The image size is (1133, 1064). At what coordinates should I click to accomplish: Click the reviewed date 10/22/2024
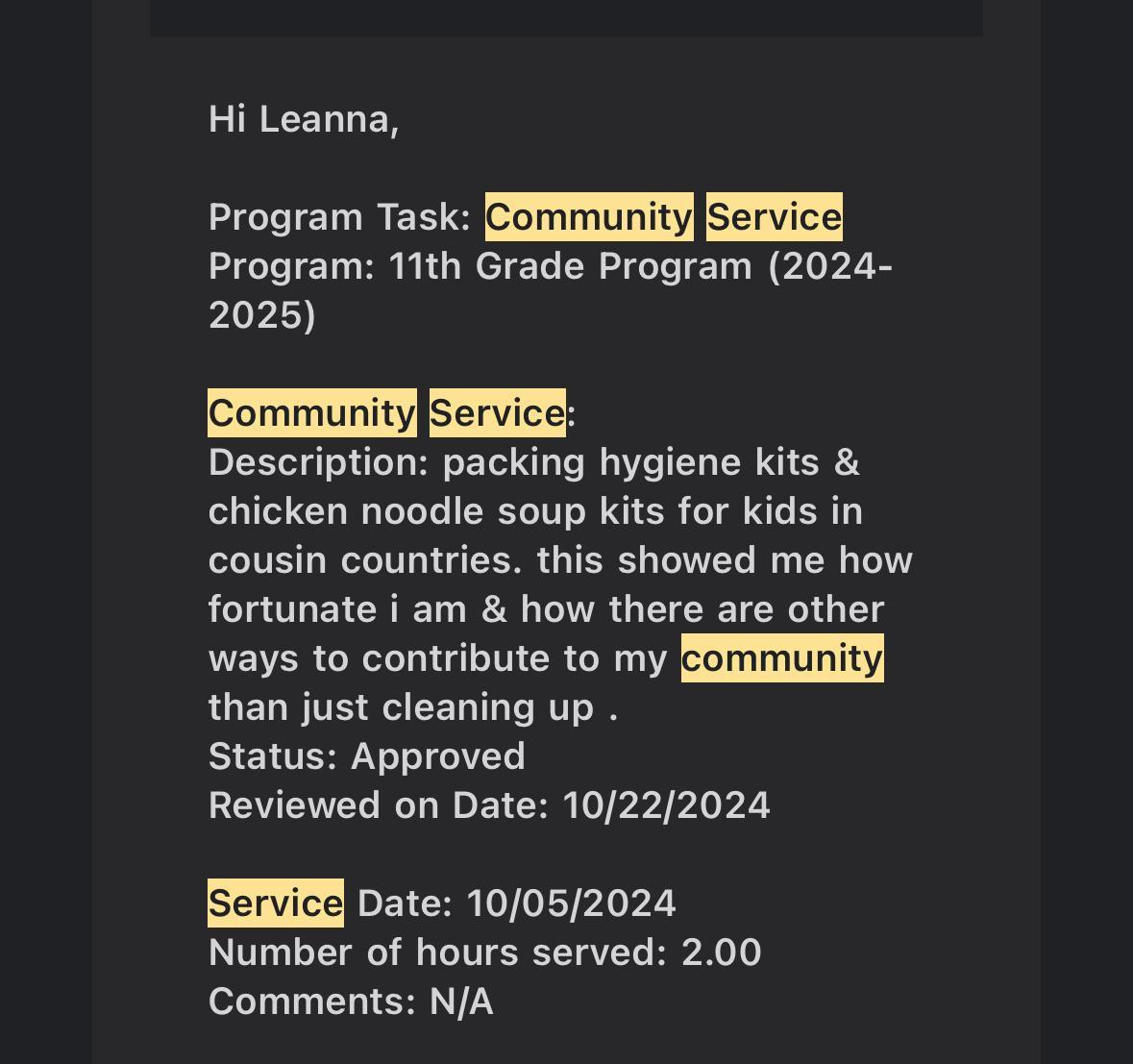tap(666, 805)
